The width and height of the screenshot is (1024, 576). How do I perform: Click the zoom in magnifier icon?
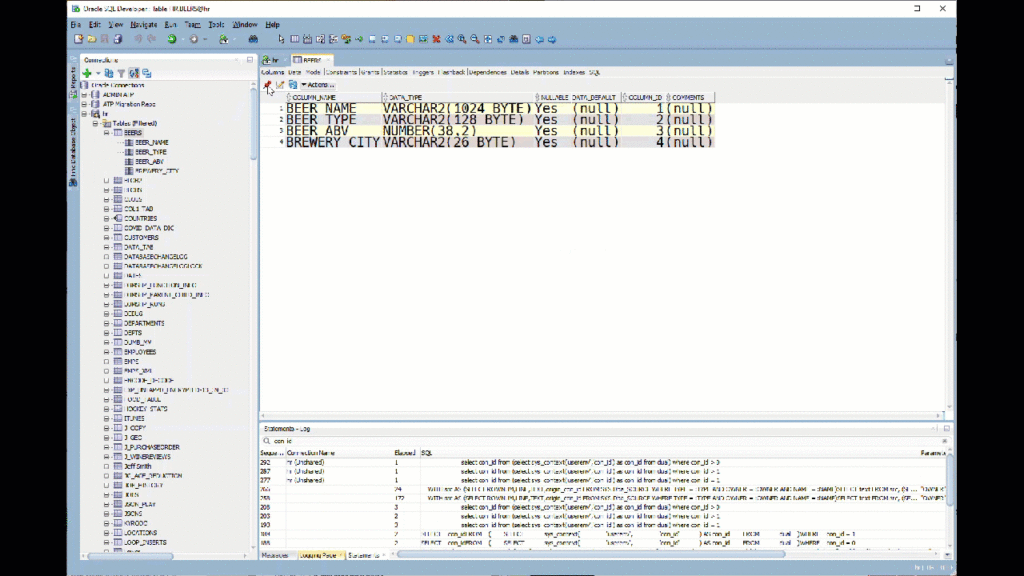click(462, 39)
